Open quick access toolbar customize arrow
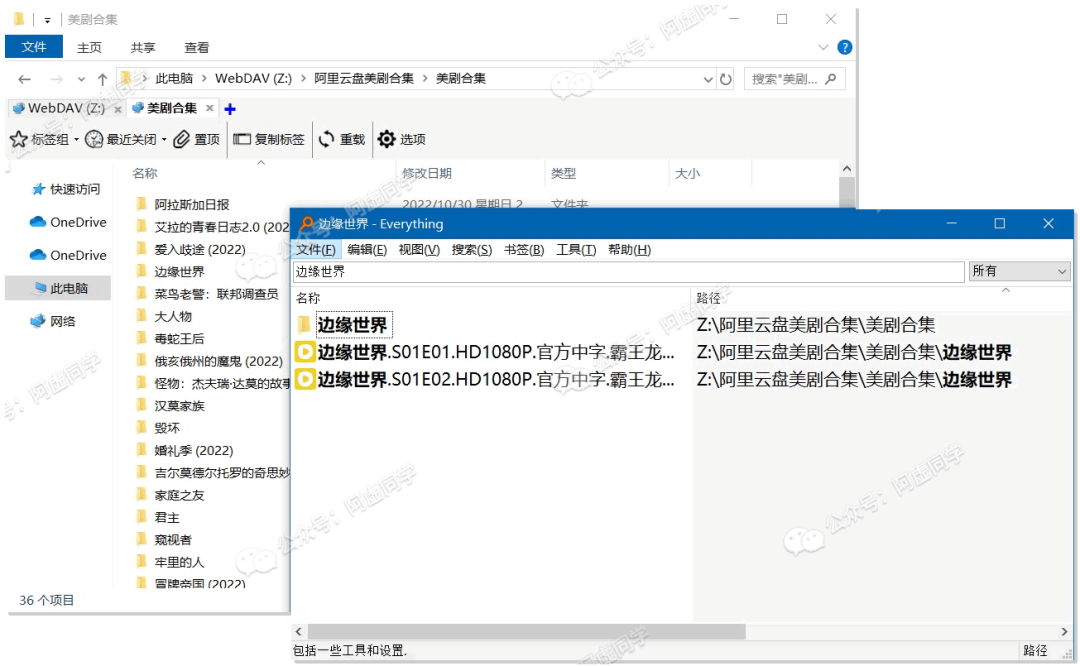 47,20
